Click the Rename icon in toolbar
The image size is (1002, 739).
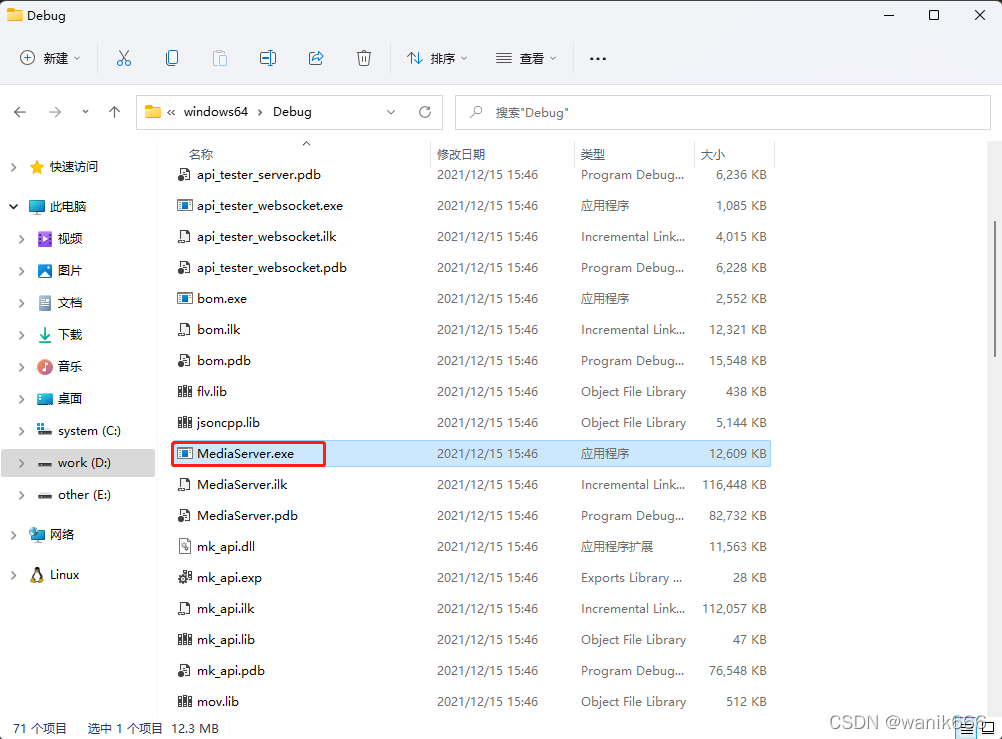(x=268, y=58)
